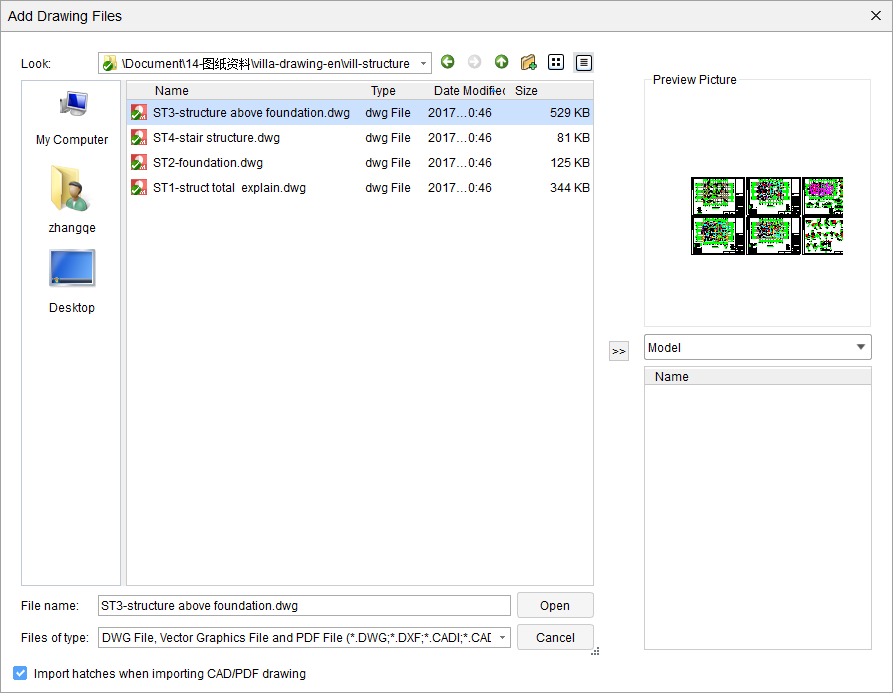Uncheck Import hatches when importing CAD/PDF
The width and height of the screenshot is (893, 693).
point(20,674)
